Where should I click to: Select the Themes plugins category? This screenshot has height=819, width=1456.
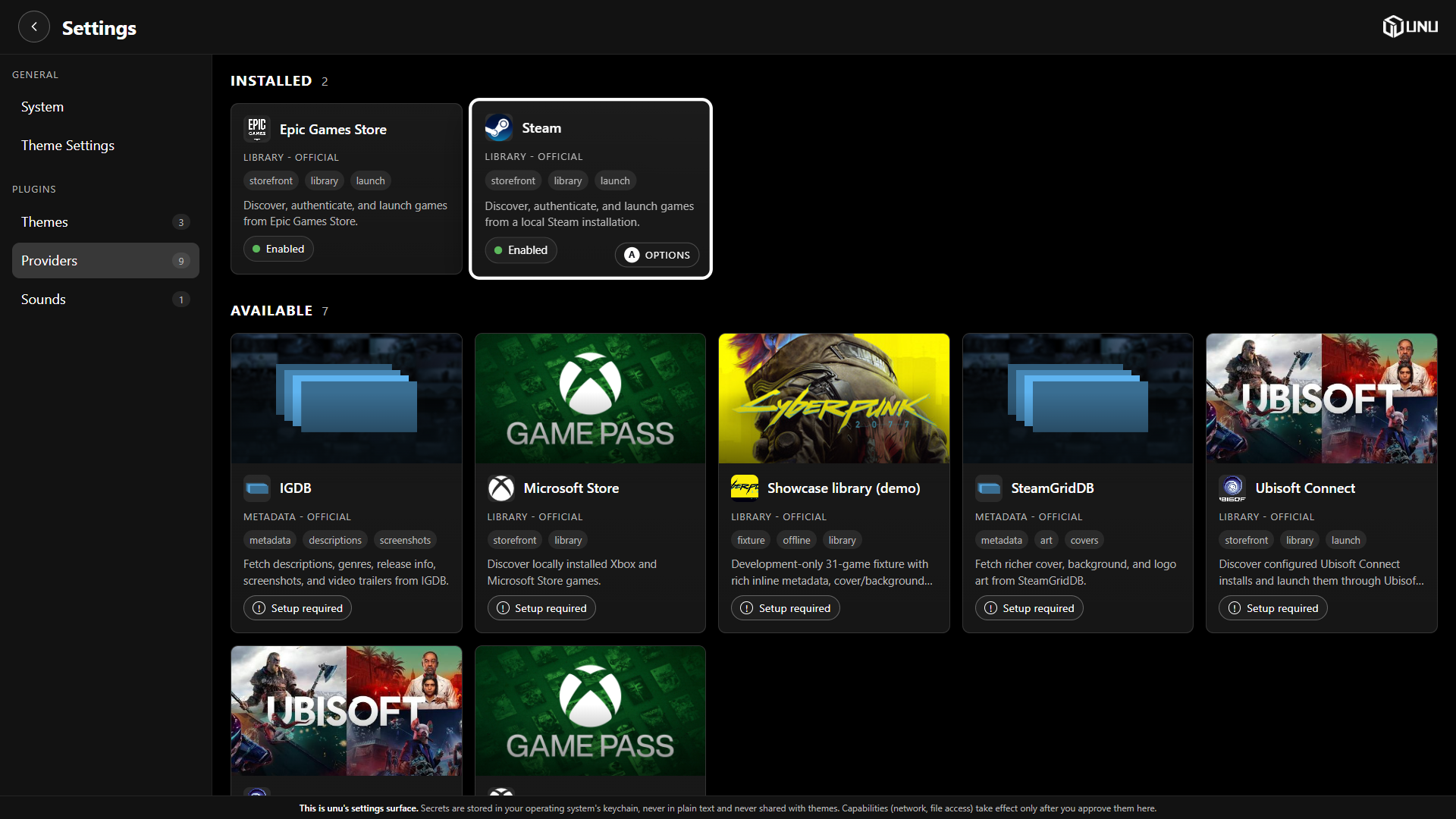point(105,222)
